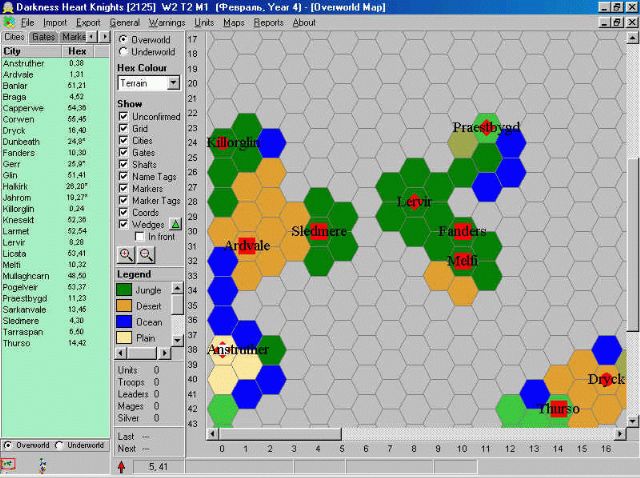Select the Praestbygd diamond marker on map
Image resolution: width=640 pixels, height=478 pixels.
click(x=486, y=127)
